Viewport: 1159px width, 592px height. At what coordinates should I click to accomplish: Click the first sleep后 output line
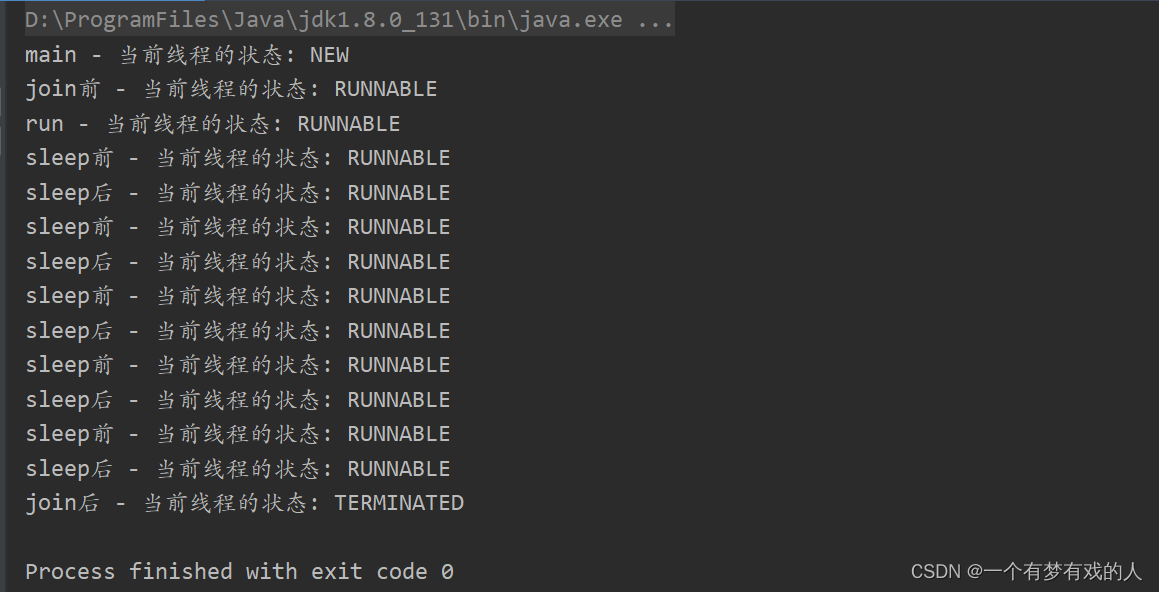point(237,193)
